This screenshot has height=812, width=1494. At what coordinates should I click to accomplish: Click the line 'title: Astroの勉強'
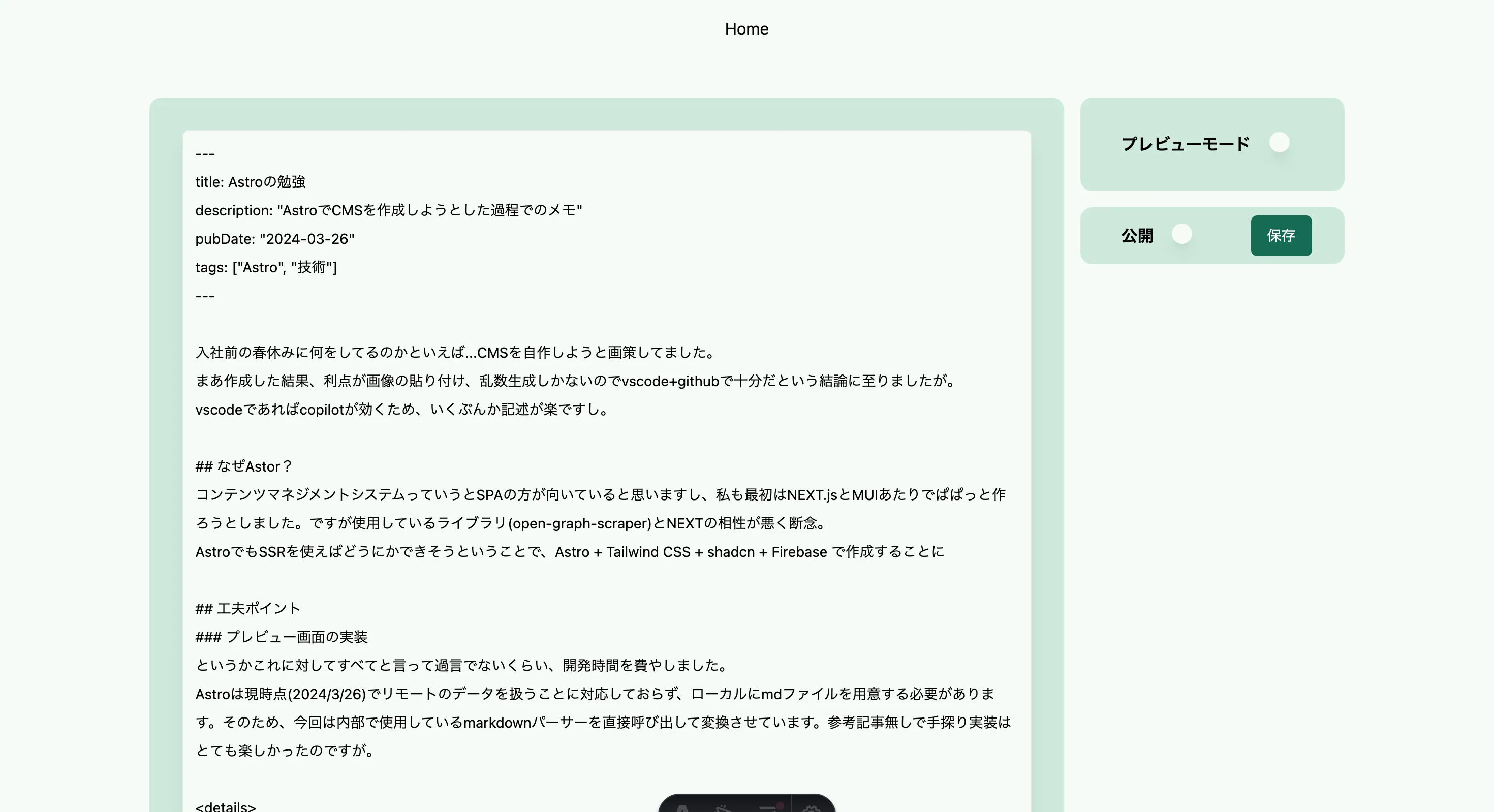(x=250, y=182)
